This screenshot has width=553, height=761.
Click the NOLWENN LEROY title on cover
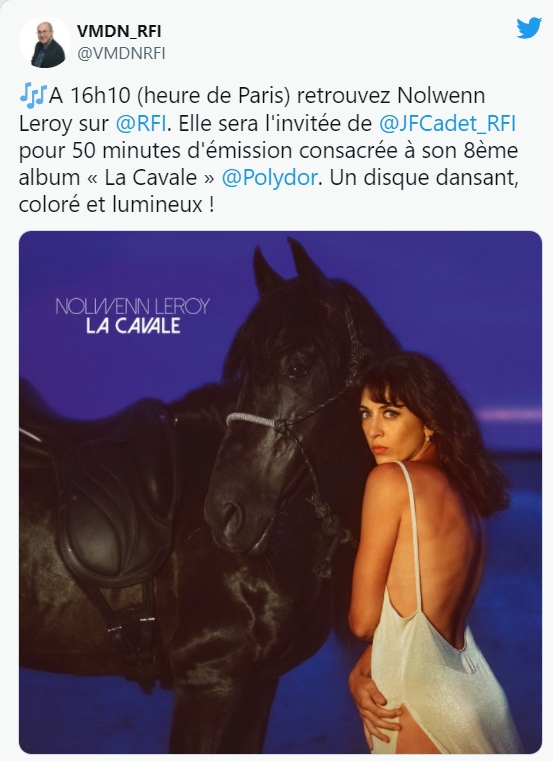coord(133,306)
